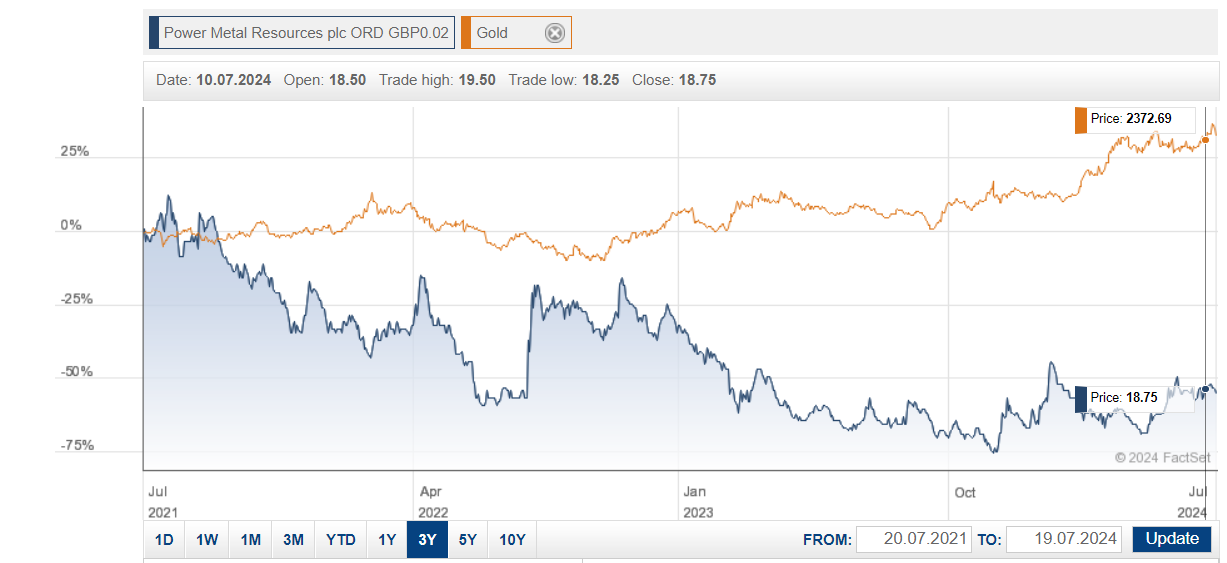
Task: Switch chart range to YTD
Action: [340, 540]
